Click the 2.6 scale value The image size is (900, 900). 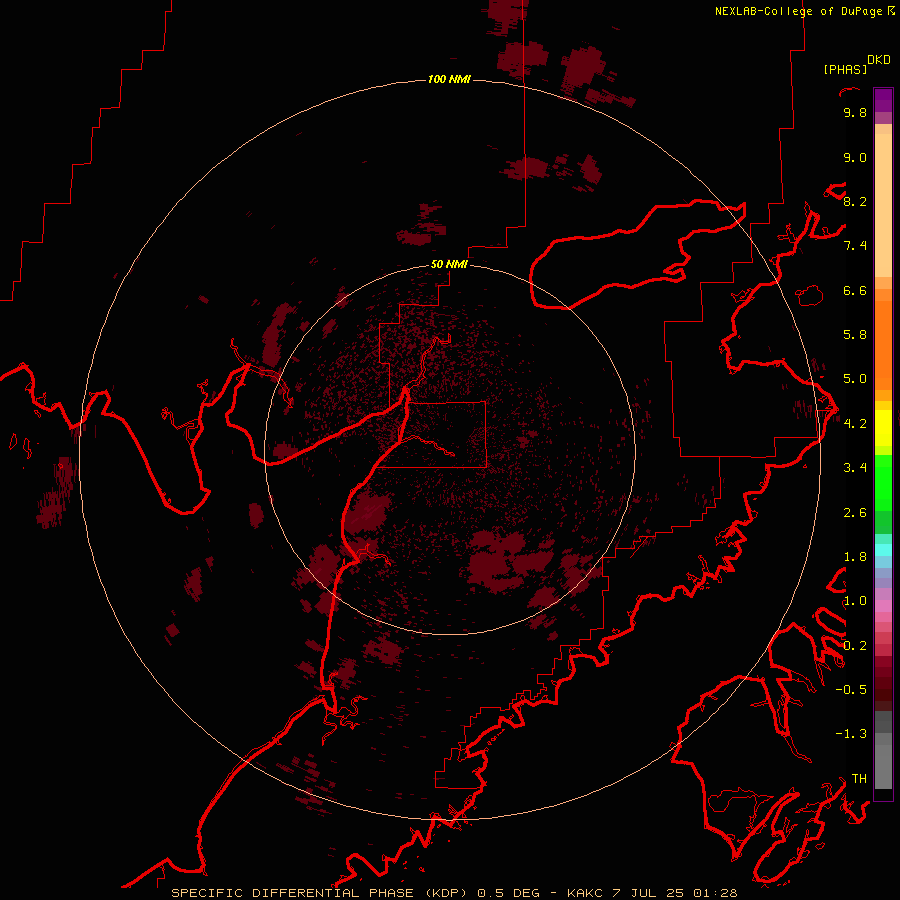pos(855,513)
